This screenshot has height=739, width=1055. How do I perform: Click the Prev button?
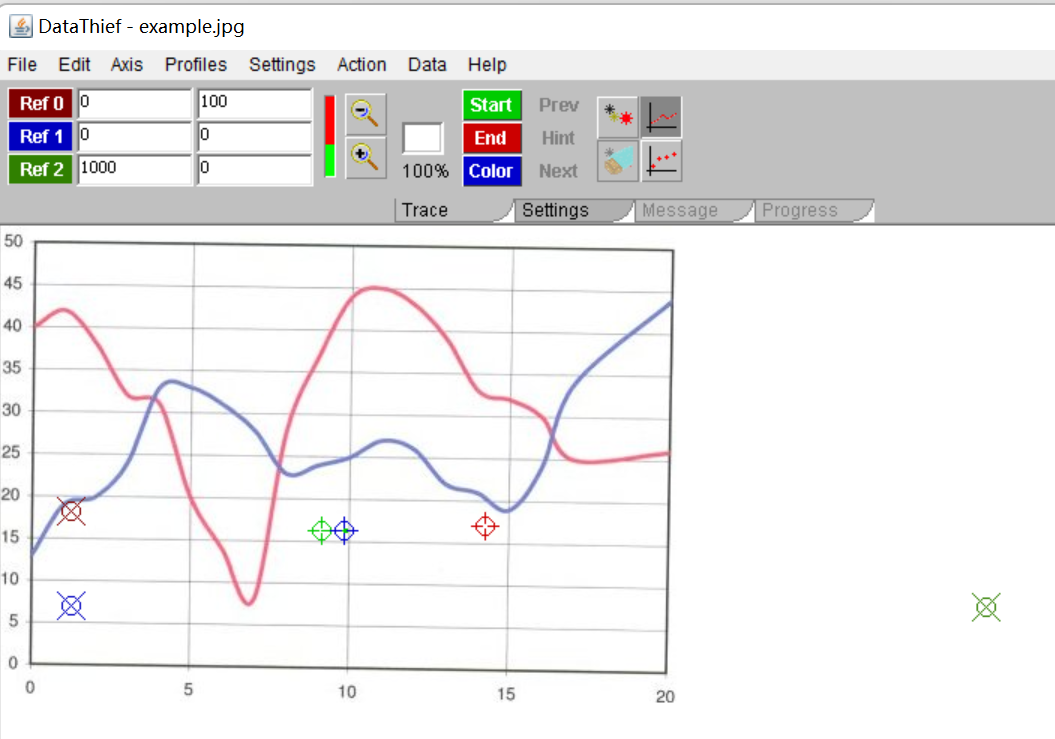tap(558, 105)
